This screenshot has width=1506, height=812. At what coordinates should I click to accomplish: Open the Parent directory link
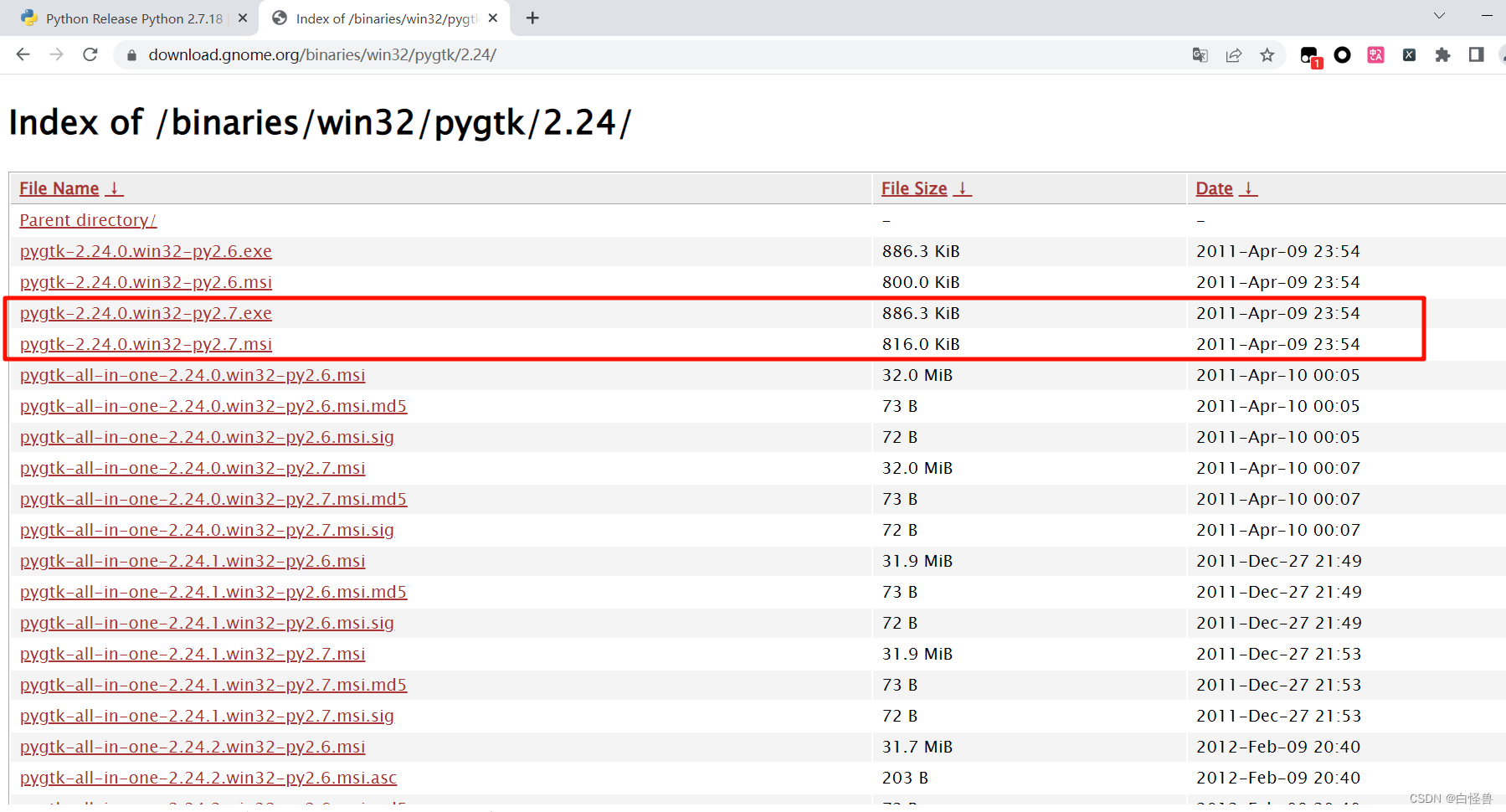[87, 219]
